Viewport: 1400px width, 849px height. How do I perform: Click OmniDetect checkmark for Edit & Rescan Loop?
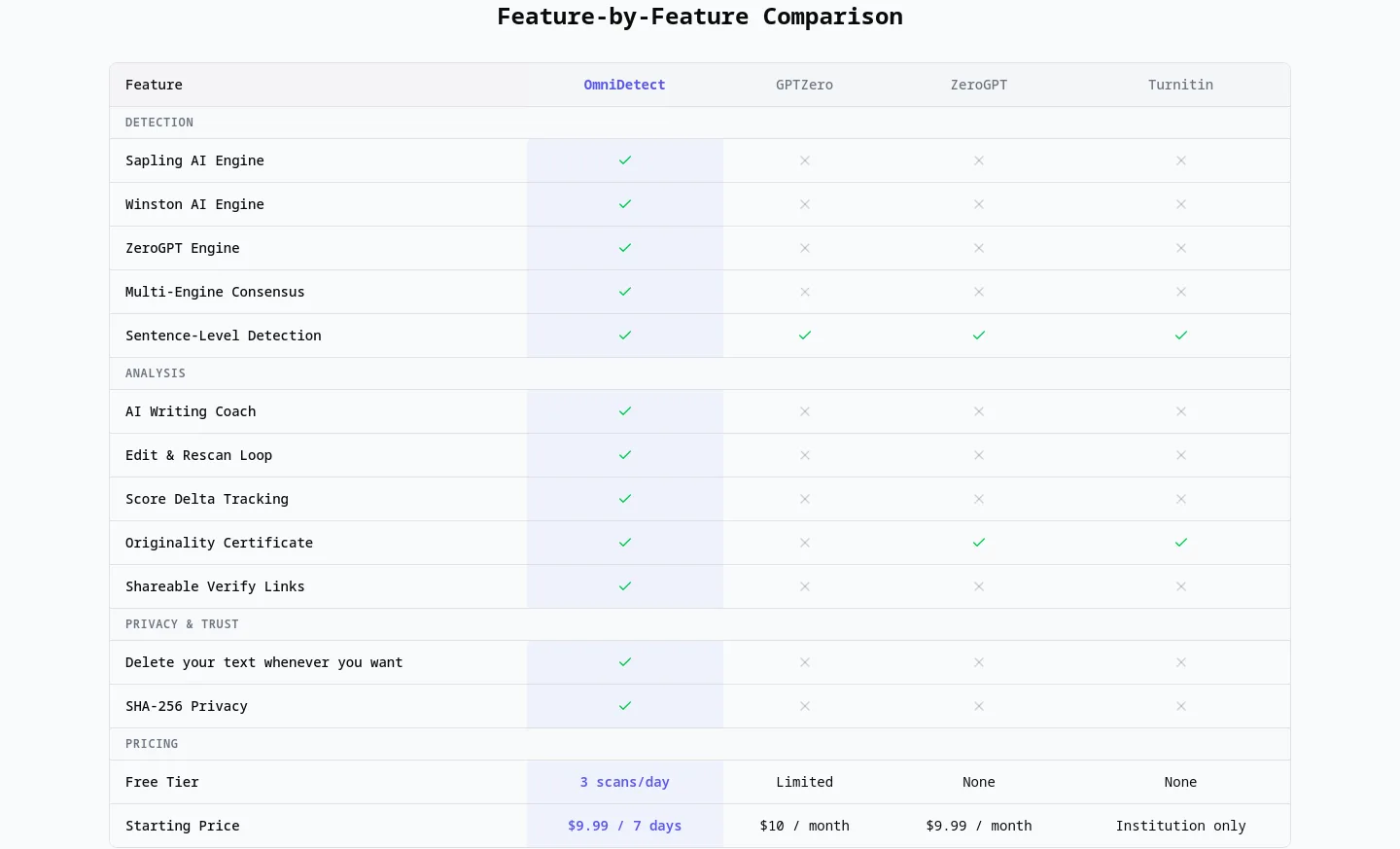625,455
